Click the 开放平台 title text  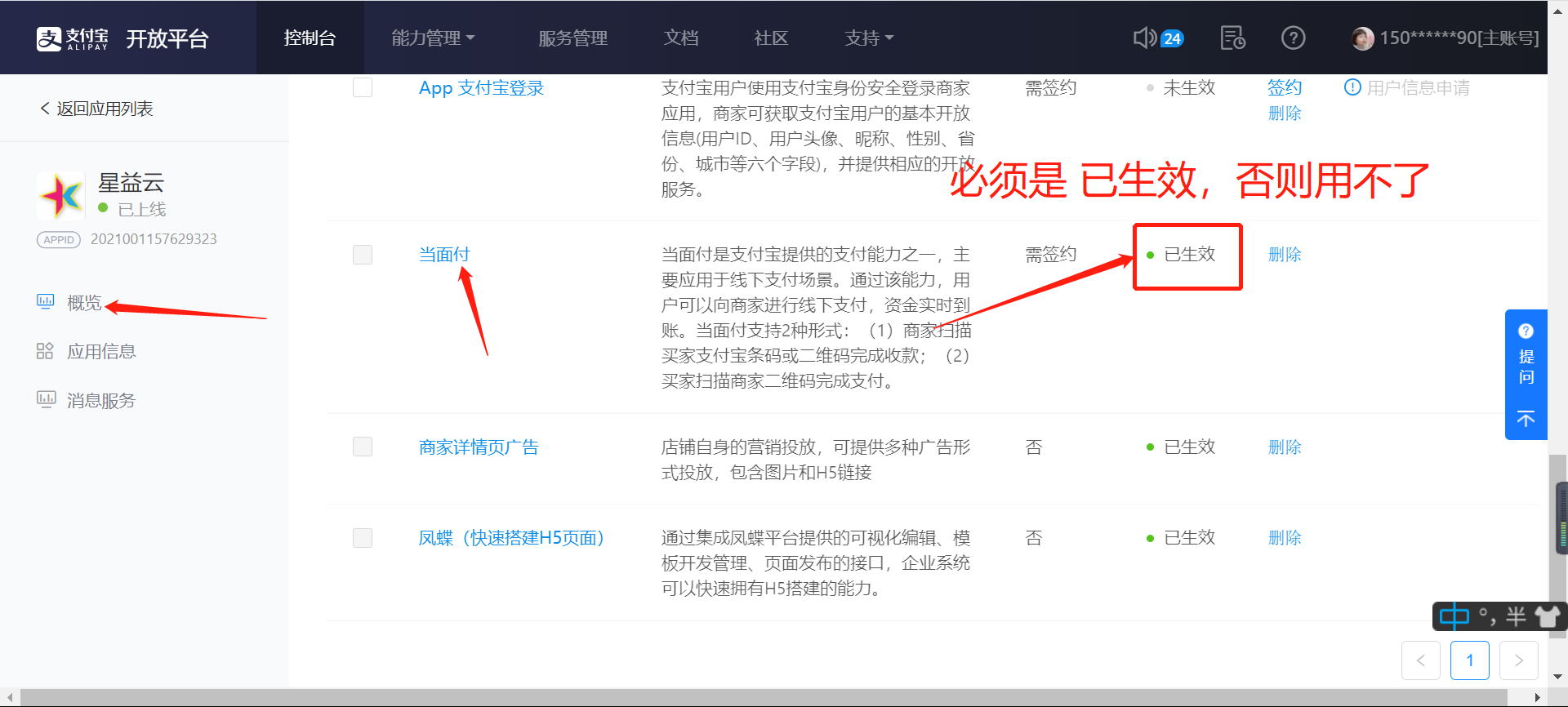(x=167, y=38)
